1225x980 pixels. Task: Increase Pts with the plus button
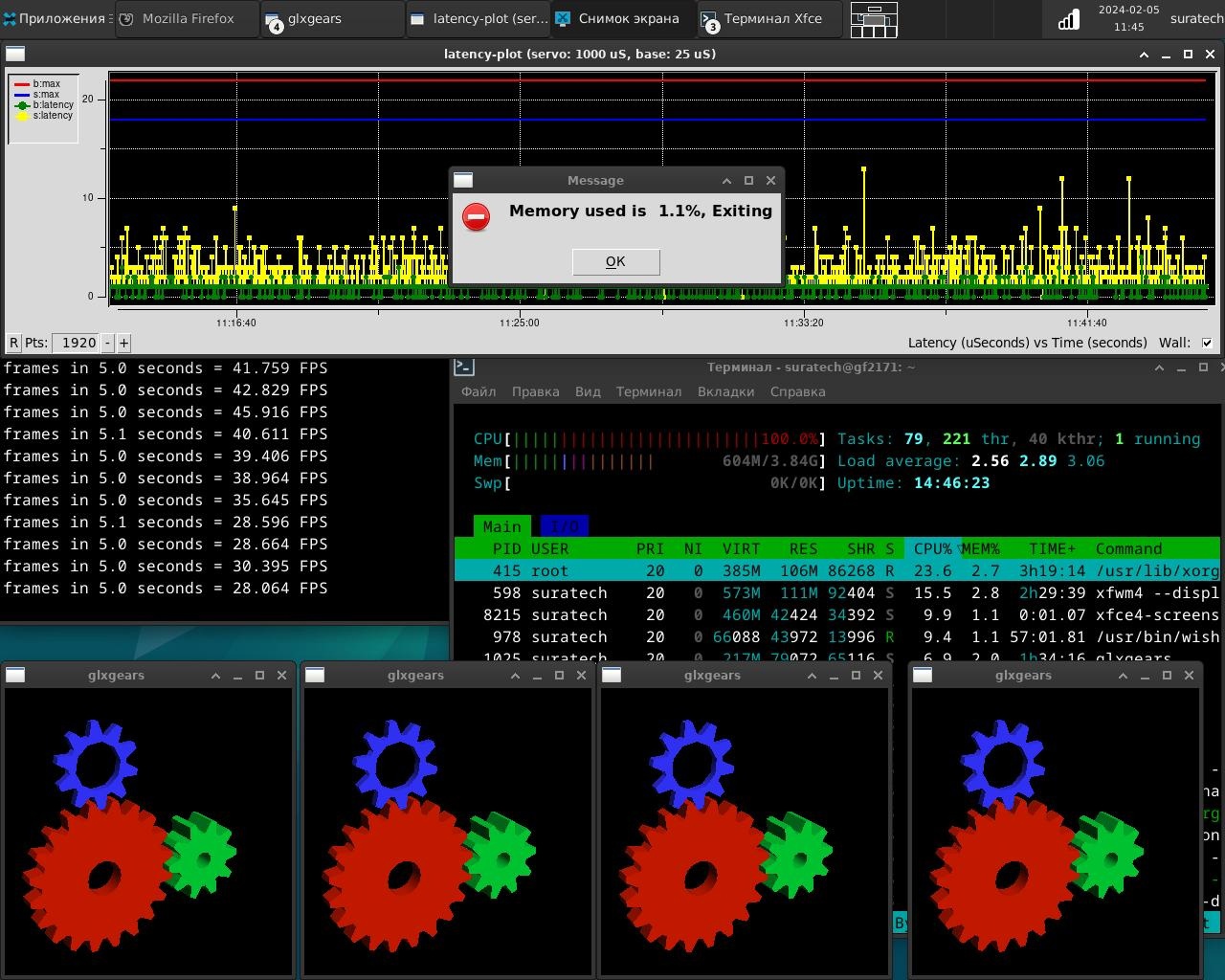click(x=123, y=343)
